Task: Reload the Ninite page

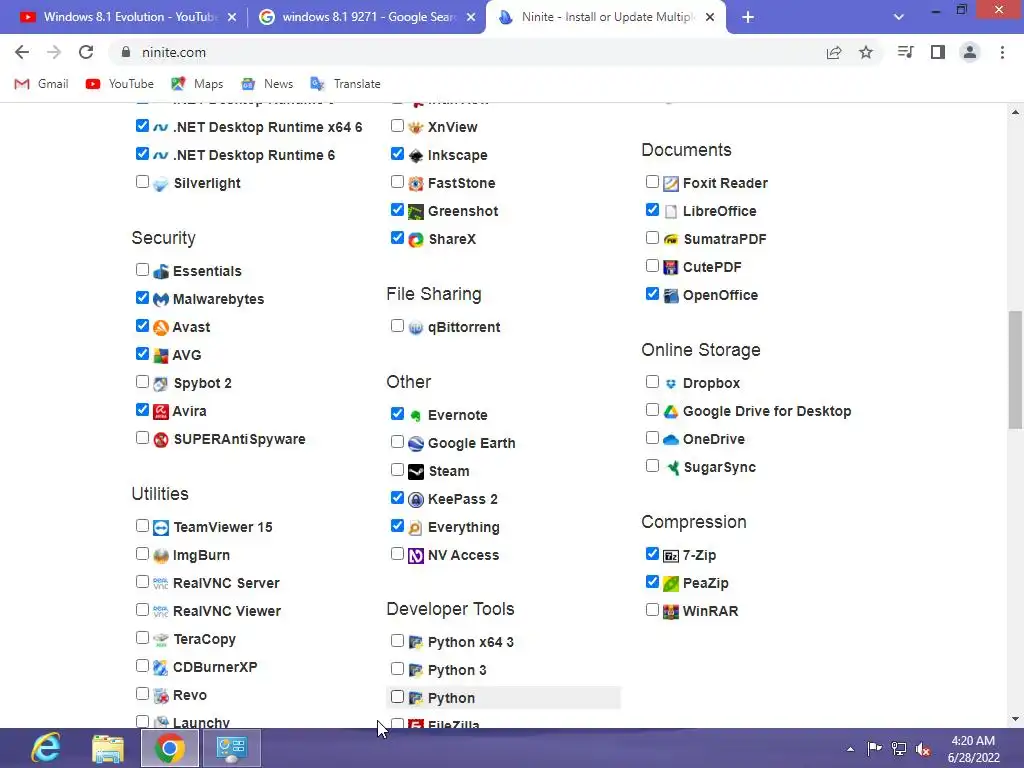Action: click(86, 52)
